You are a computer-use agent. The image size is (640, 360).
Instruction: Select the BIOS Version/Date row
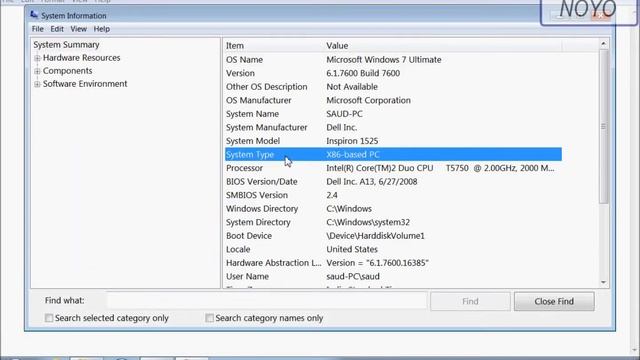[393, 181]
